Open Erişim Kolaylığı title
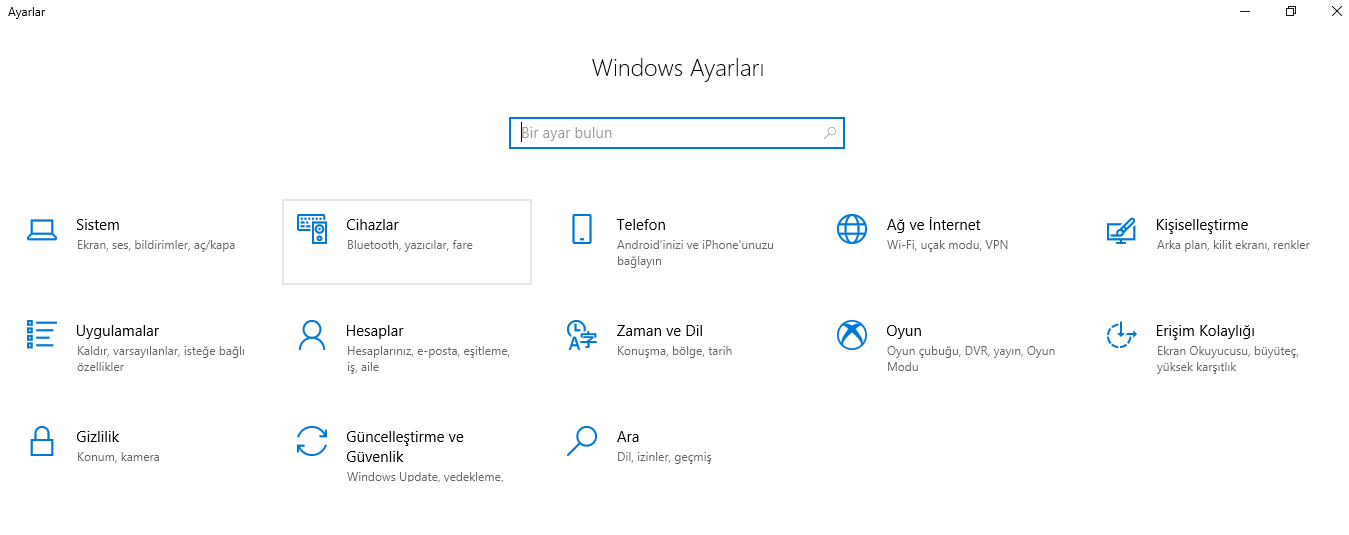 pos(1205,331)
